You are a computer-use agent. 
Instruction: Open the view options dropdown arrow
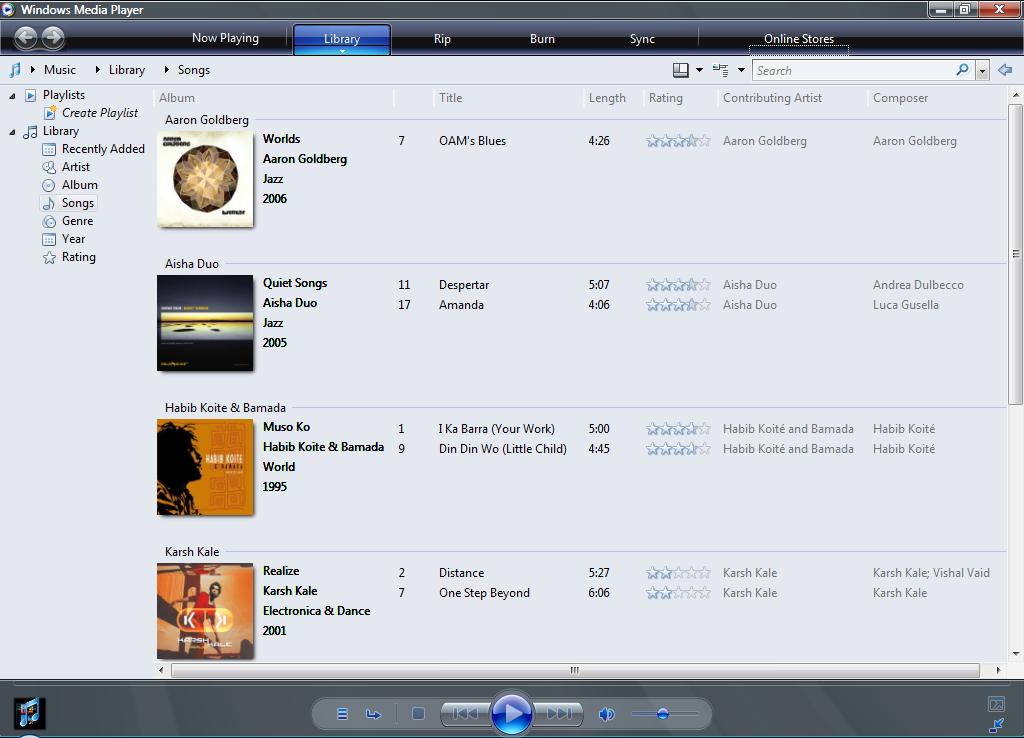click(x=741, y=70)
